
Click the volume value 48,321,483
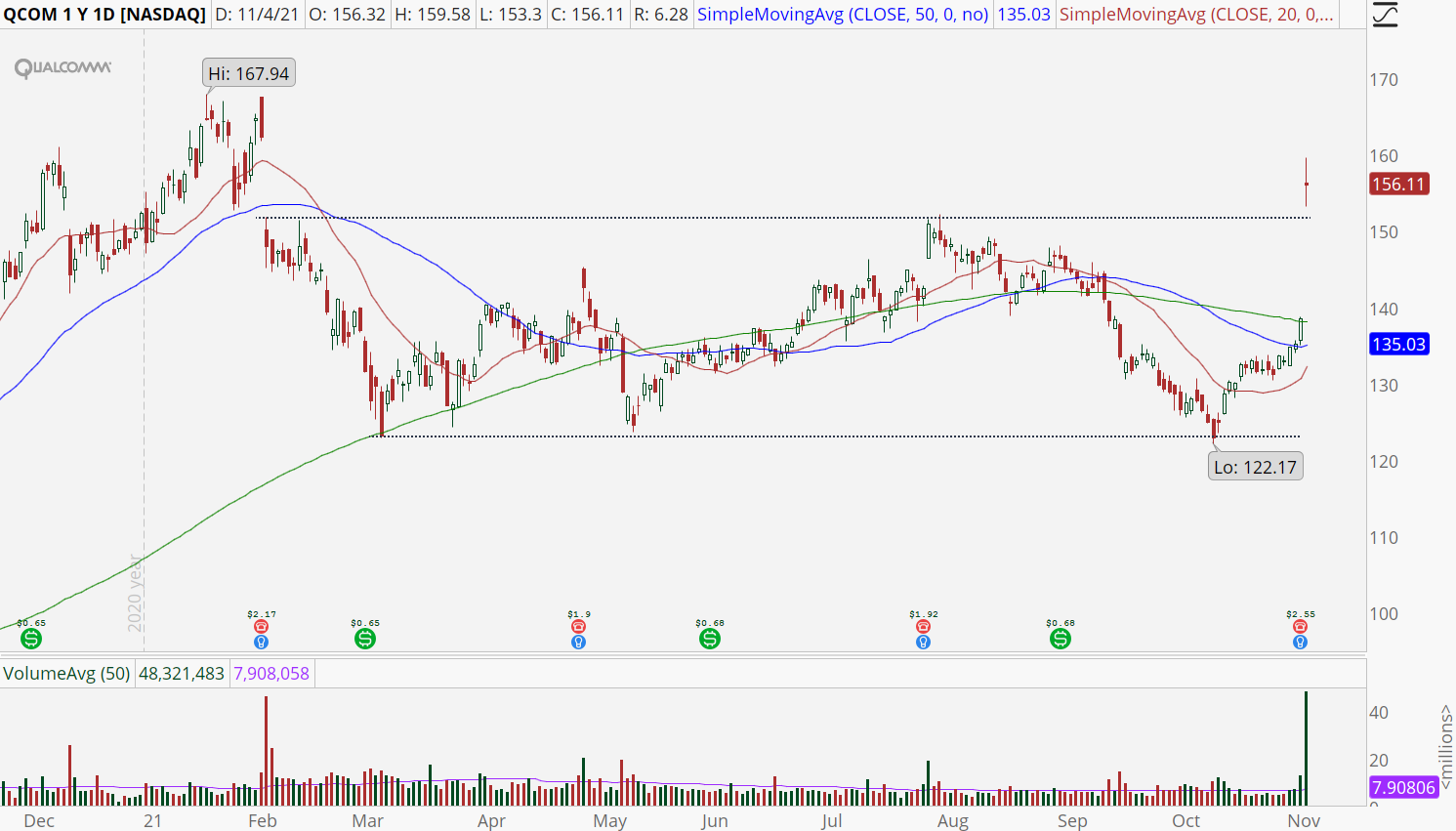coord(182,673)
